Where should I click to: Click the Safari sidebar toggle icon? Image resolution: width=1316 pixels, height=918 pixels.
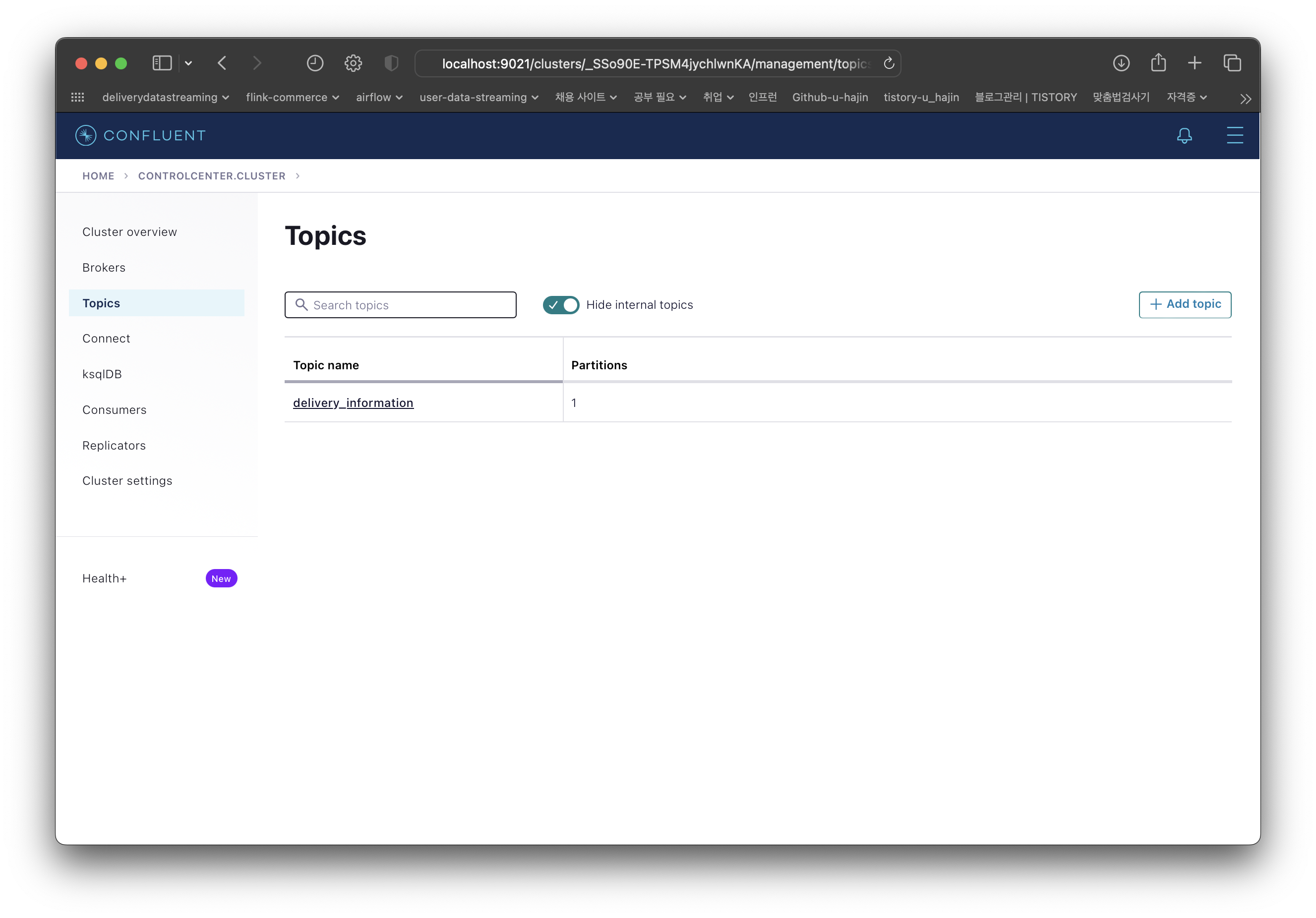[162, 63]
